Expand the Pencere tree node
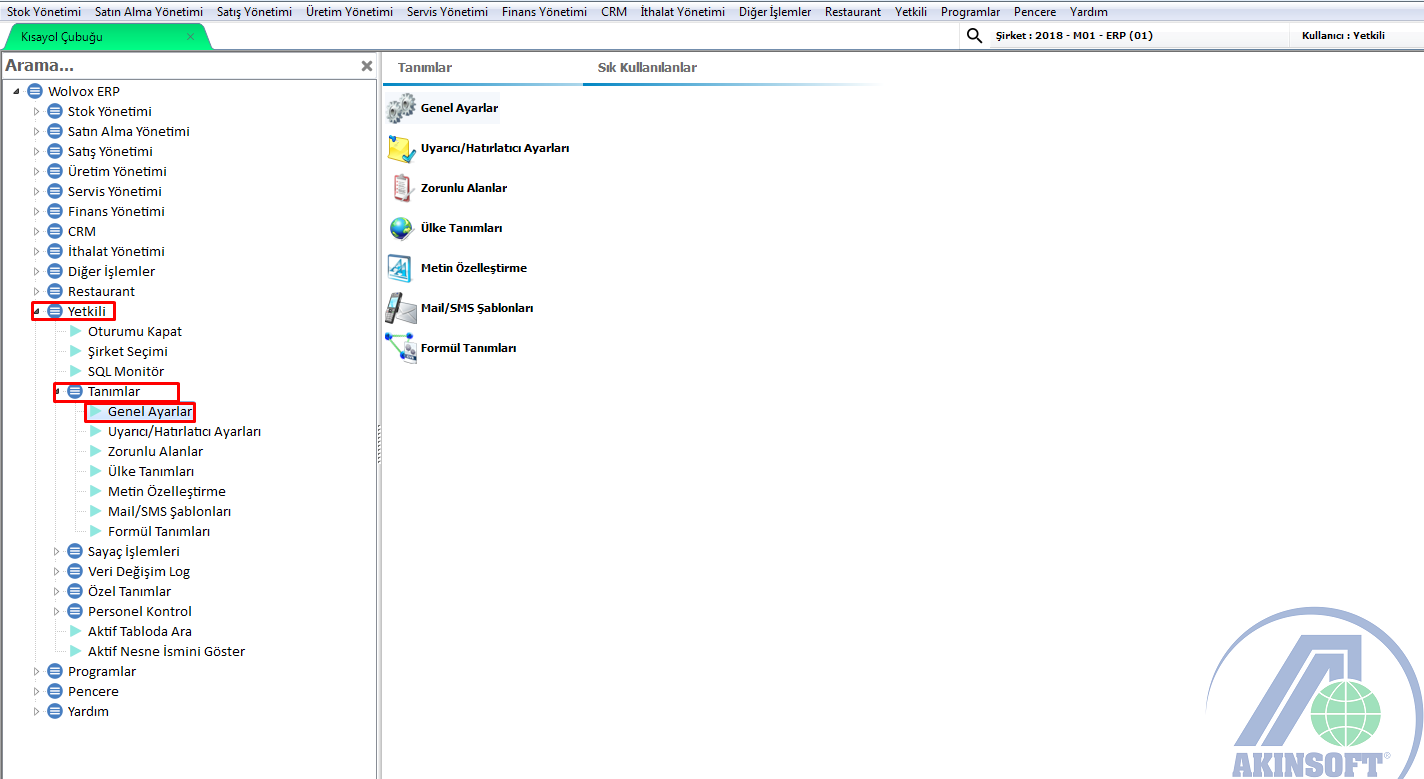Viewport: 1424px width, 779px height. [x=37, y=691]
